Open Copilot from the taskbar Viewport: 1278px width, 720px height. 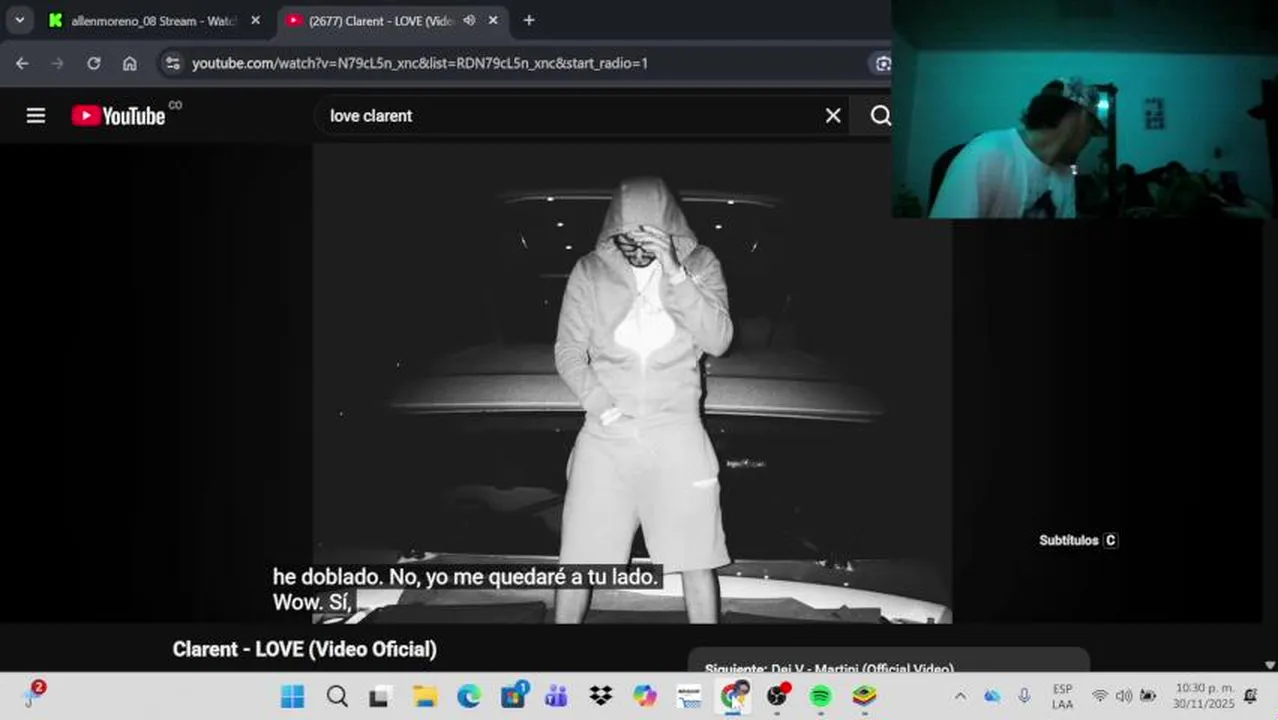645,696
